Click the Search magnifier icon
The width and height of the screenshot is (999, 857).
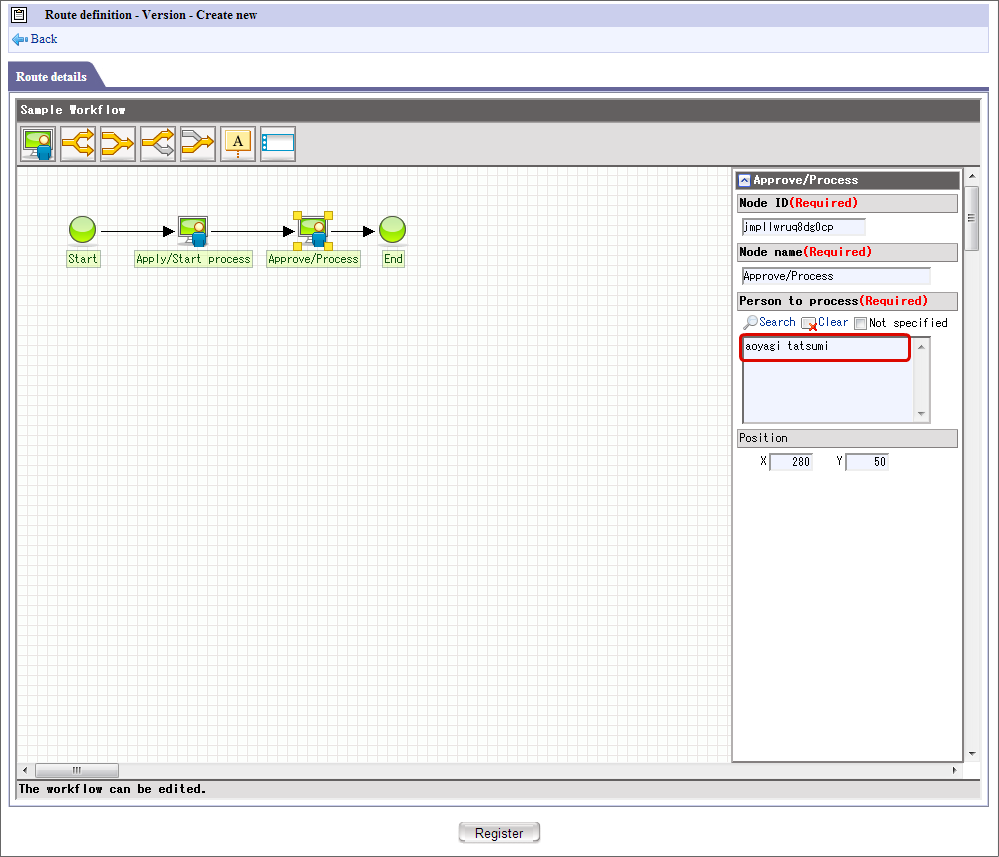[751, 322]
